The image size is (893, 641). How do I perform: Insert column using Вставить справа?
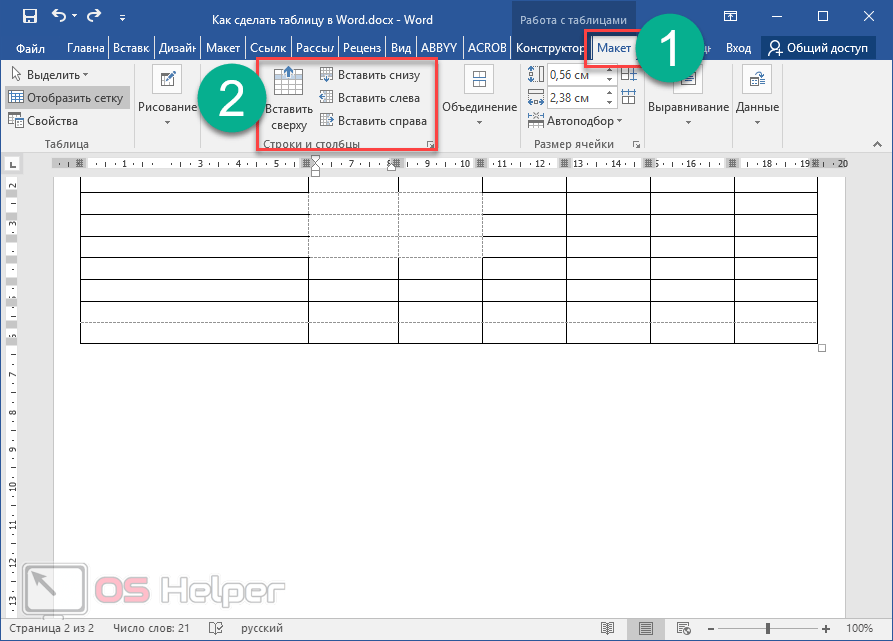click(372, 121)
